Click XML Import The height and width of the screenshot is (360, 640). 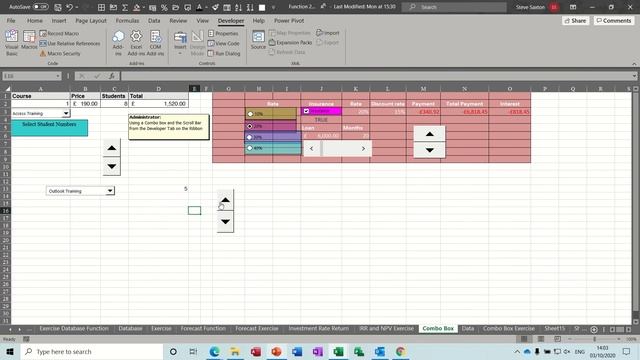(328, 33)
